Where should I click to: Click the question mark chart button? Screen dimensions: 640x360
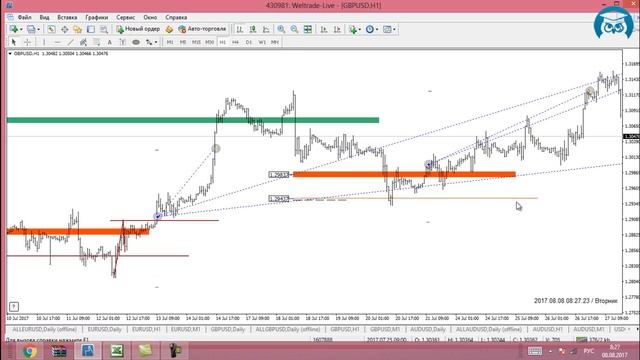(13, 307)
